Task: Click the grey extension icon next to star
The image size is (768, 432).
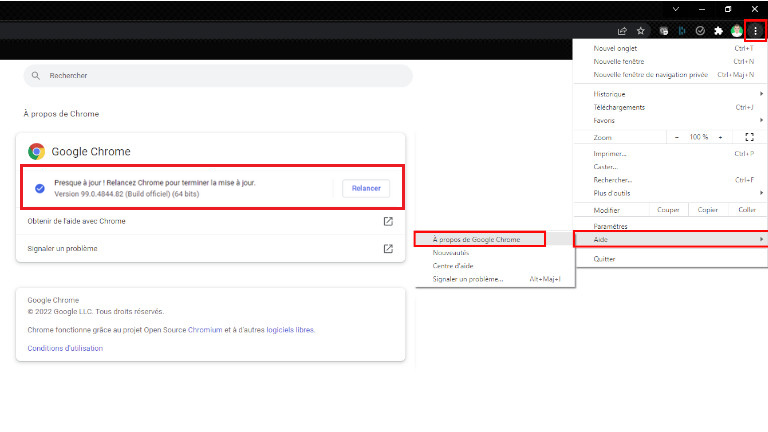Action: point(664,31)
